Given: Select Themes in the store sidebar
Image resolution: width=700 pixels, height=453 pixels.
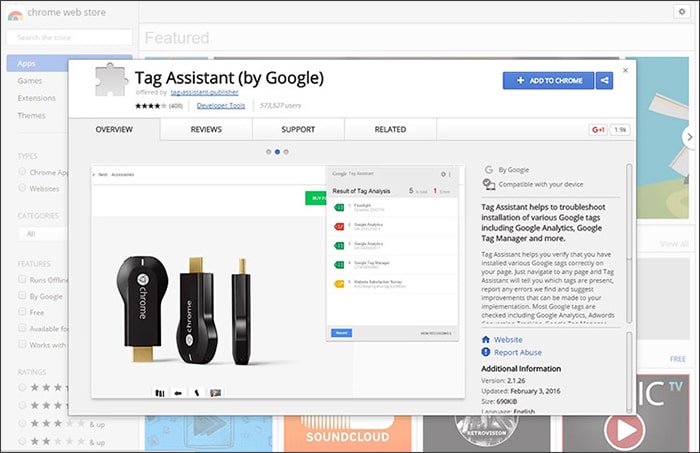Looking at the screenshot, I should point(31,116).
